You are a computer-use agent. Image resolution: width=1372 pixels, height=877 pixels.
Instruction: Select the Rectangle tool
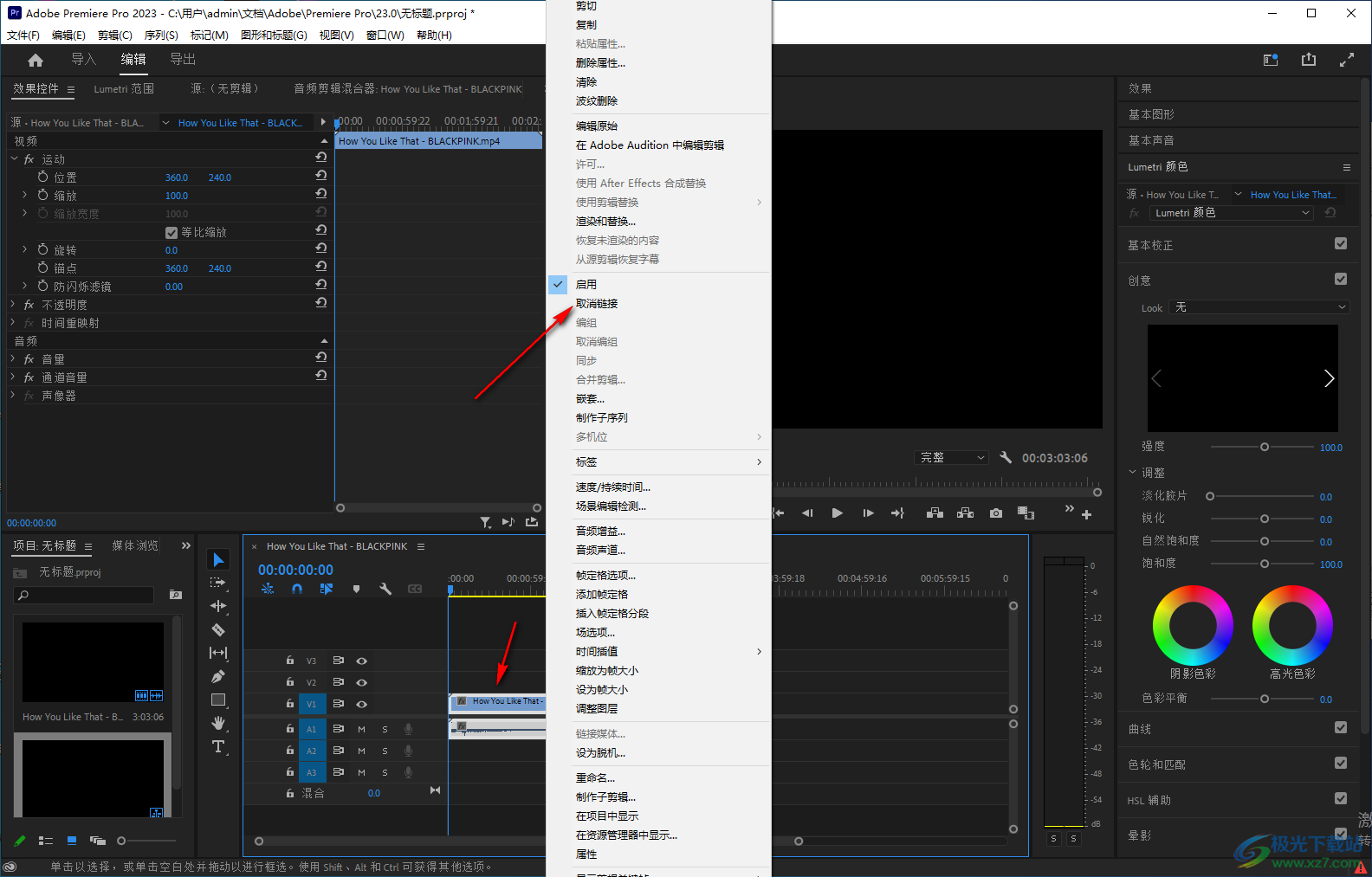(218, 700)
